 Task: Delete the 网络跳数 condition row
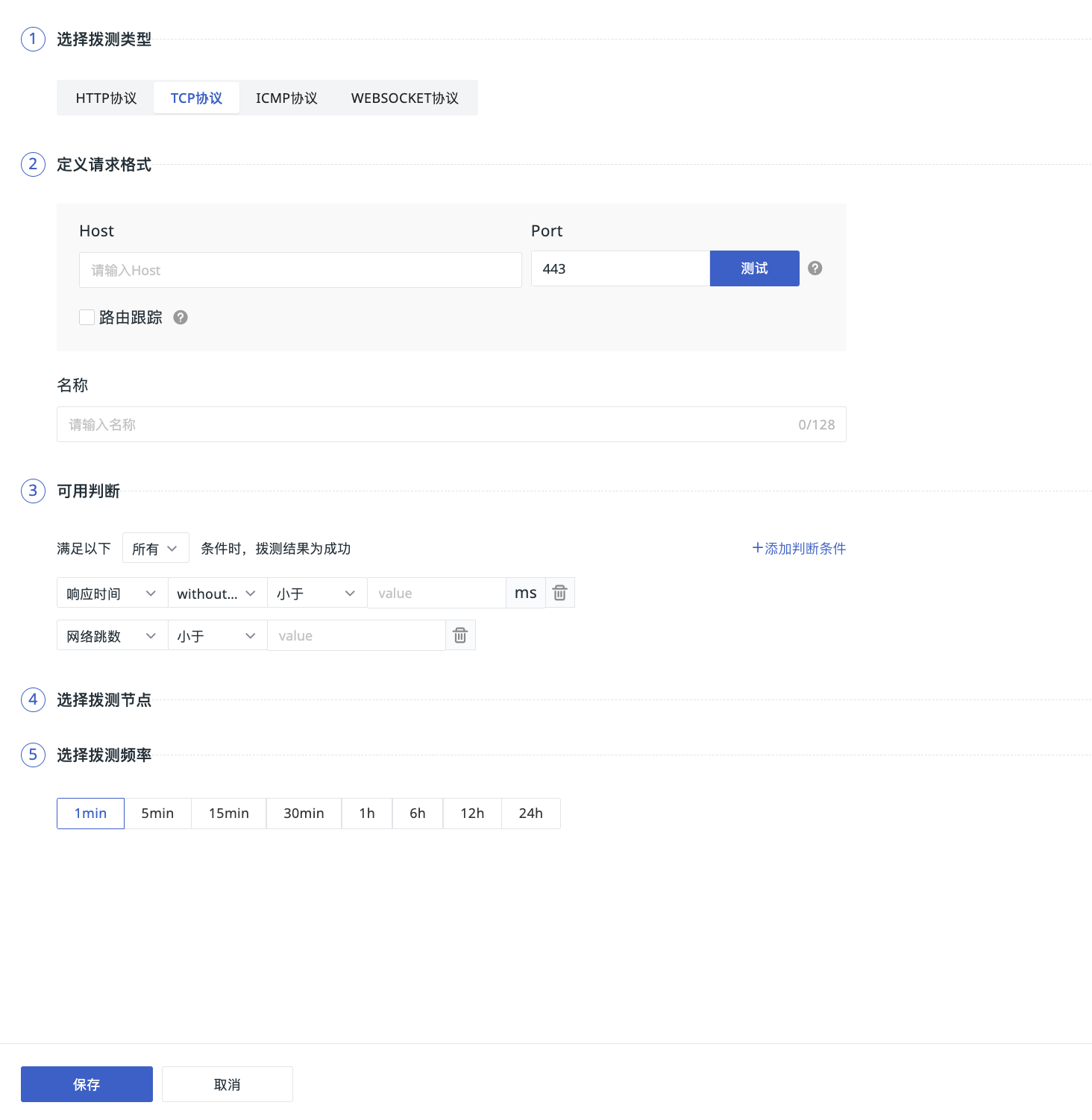(460, 635)
